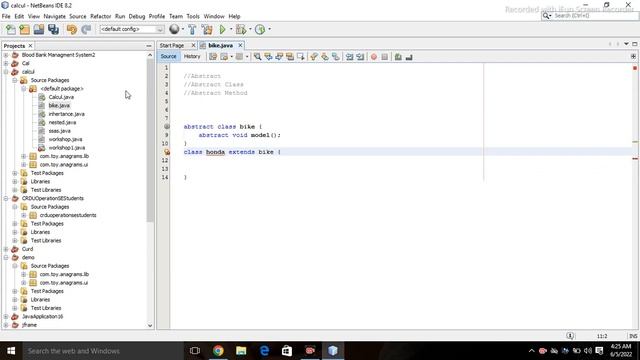Viewport: 640px width, 360px height.
Task: Click Find Selection magnifier icon in editor toolbar
Action: click(x=257, y=57)
